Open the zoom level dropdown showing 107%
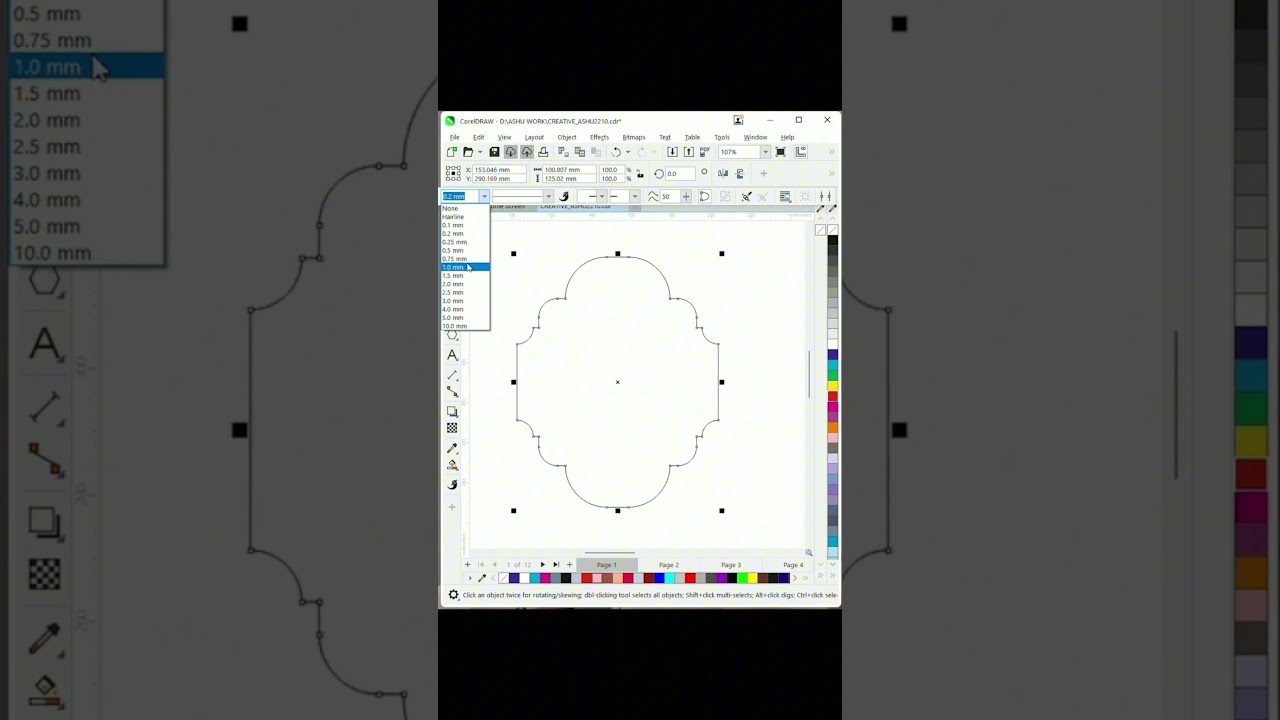 pos(765,152)
